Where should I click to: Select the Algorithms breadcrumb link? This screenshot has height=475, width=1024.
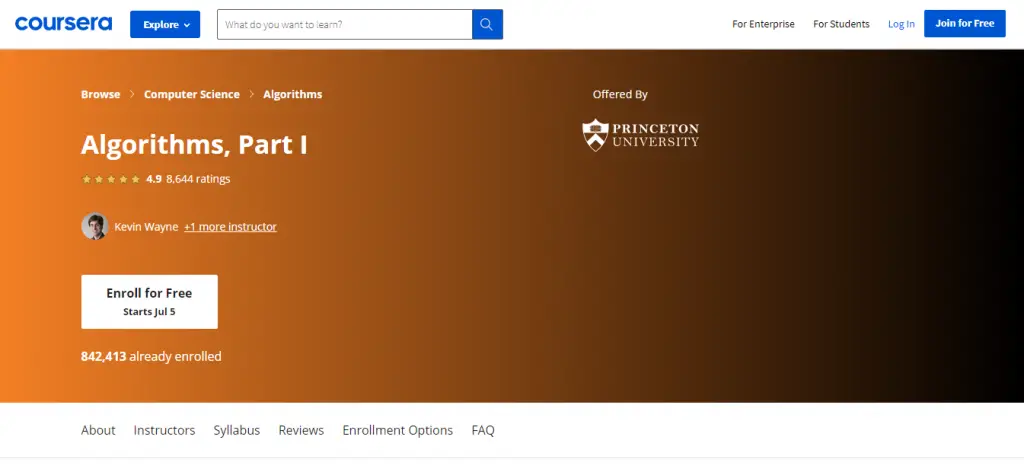[x=292, y=94]
